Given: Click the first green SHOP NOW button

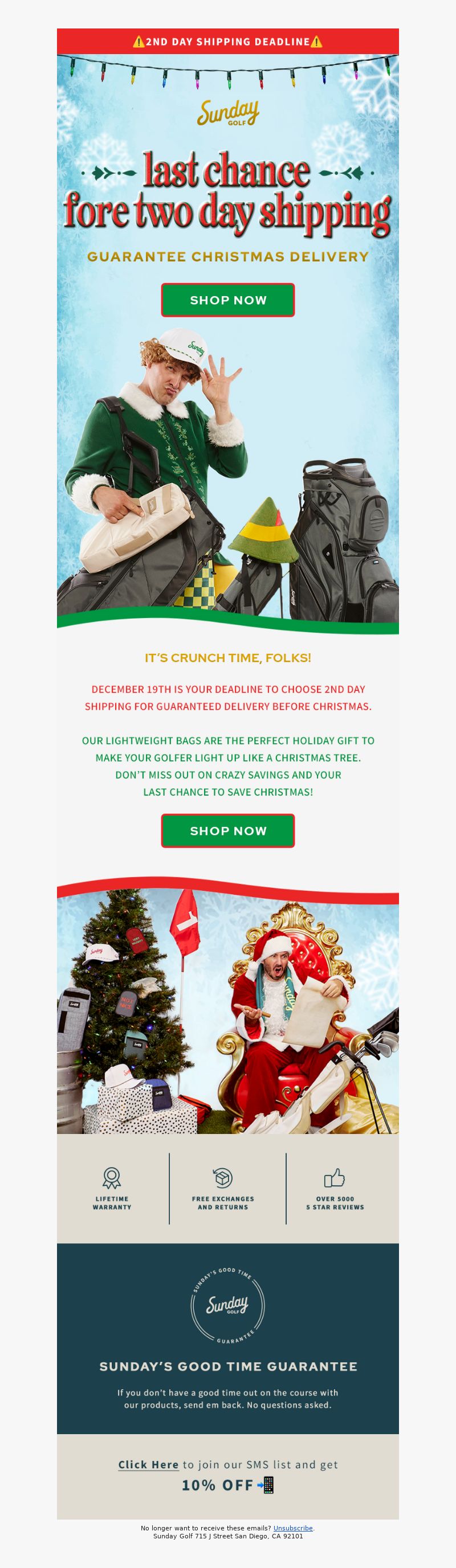Looking at the screenshot, I should (227, 300).
